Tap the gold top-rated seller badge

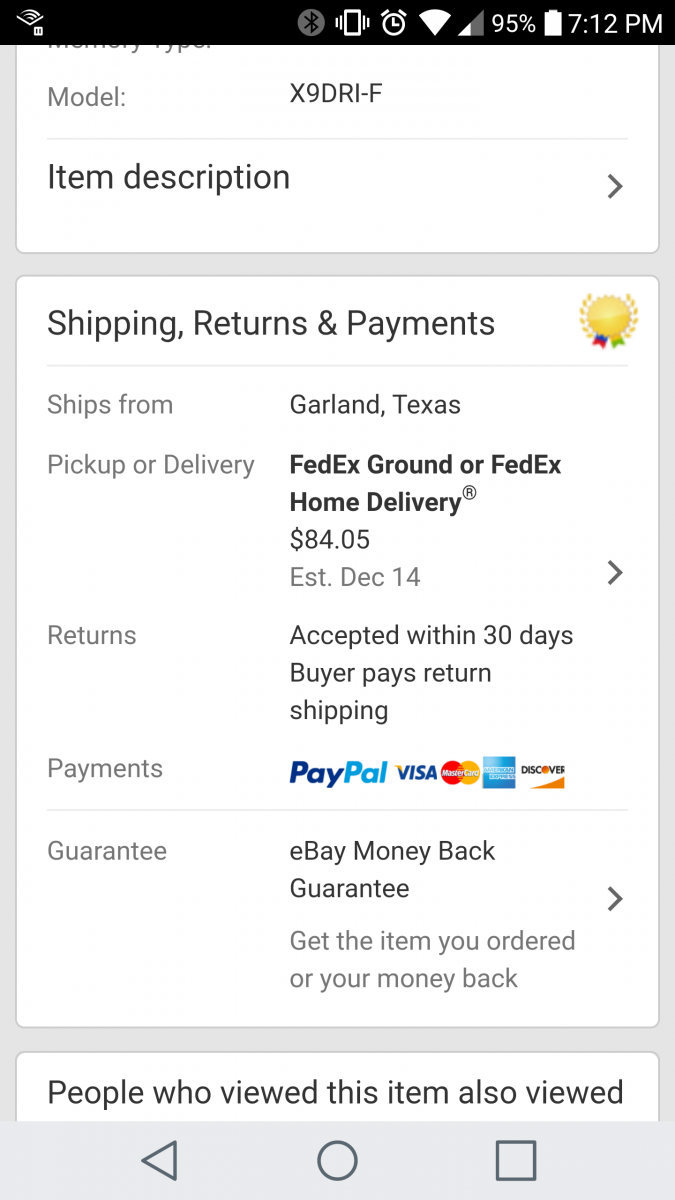pyautogui.click(x=608, y=322)
